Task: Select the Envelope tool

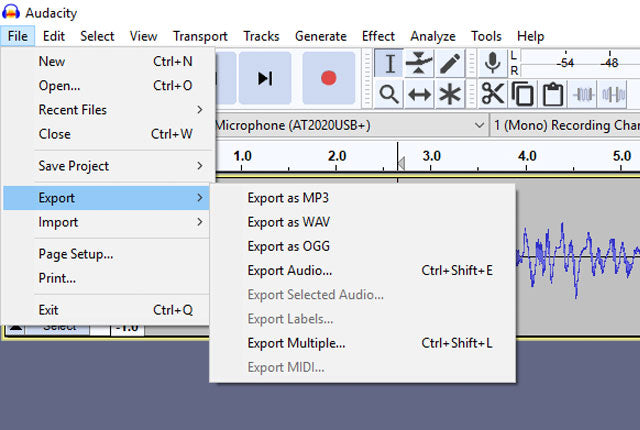Action: [x=420, y=63]
